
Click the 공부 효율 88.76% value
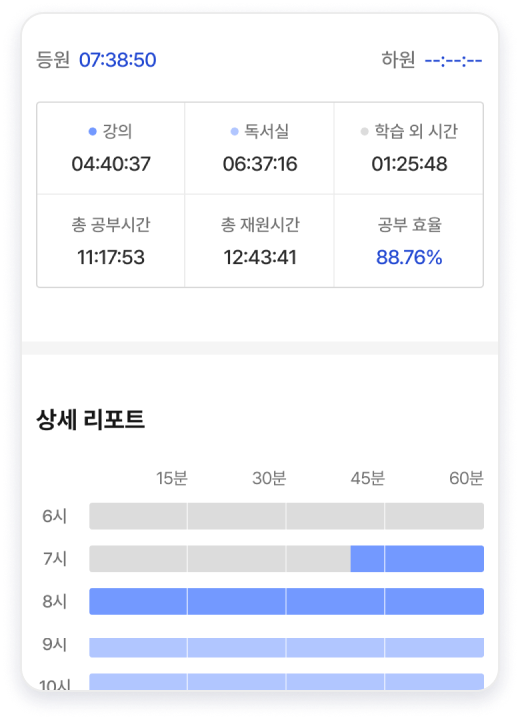(x=409, y=257)
